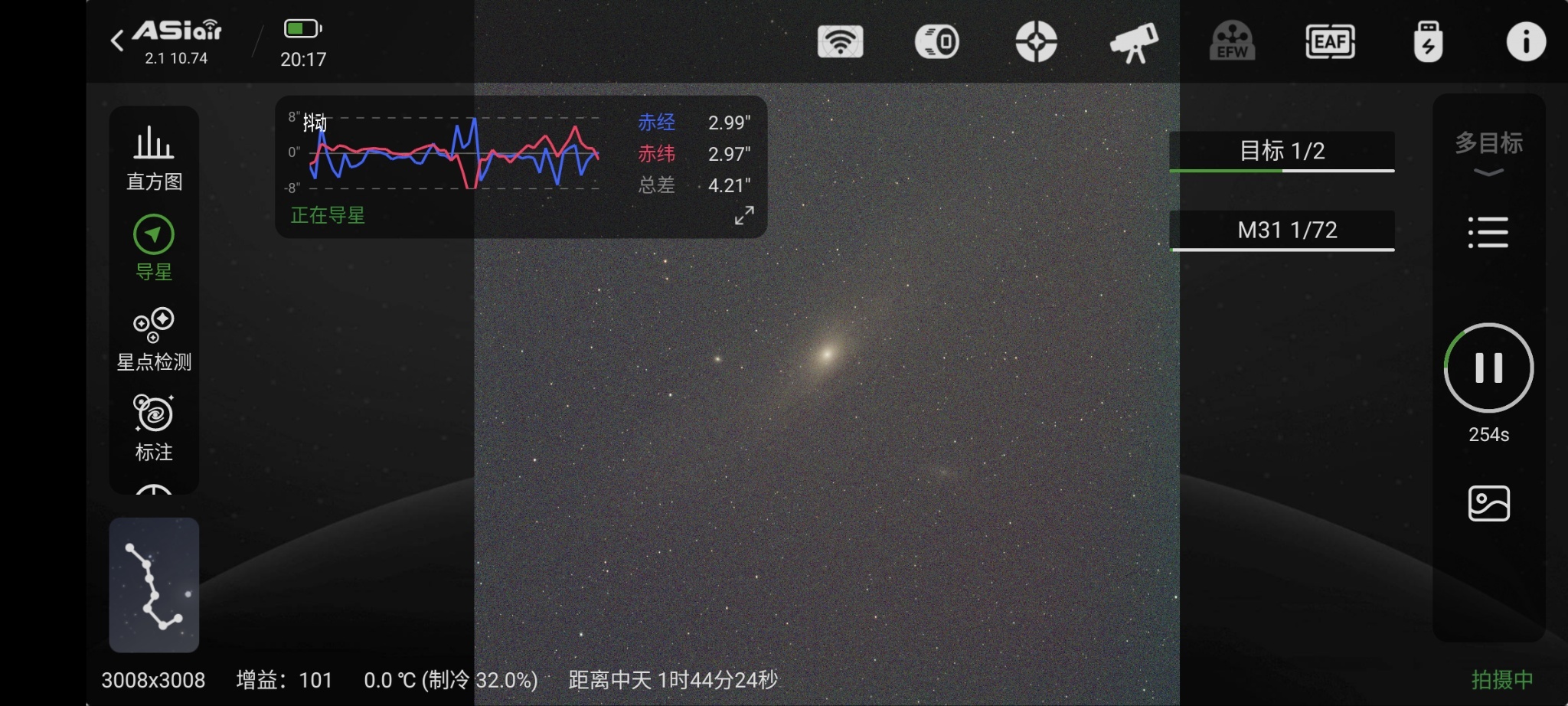This screenshot has height=706, width=1568.
Task: Open Wi-Fi settings icon
Action: (x=840, y=41)
